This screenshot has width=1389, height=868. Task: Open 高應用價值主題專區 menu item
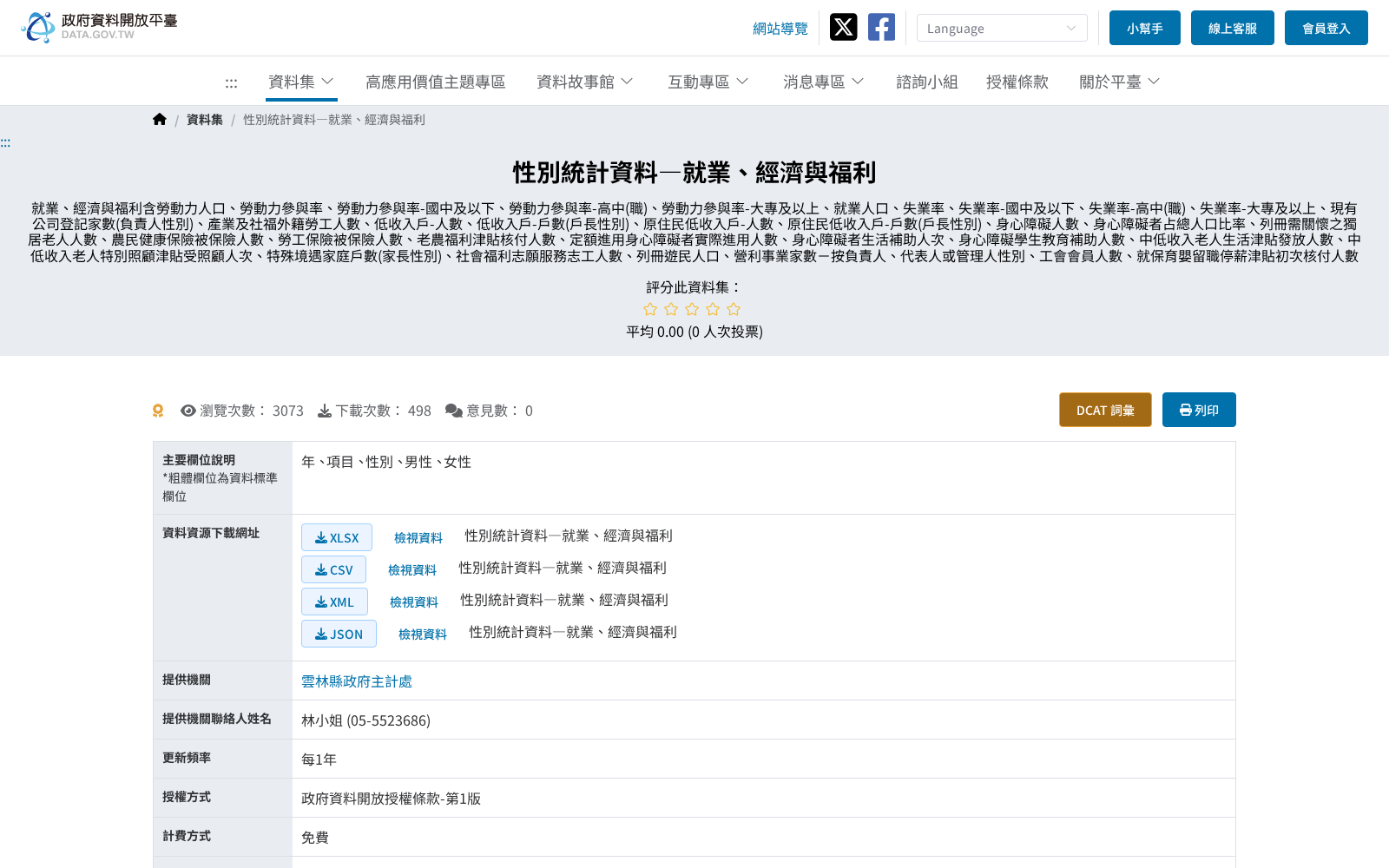(436, 82)
